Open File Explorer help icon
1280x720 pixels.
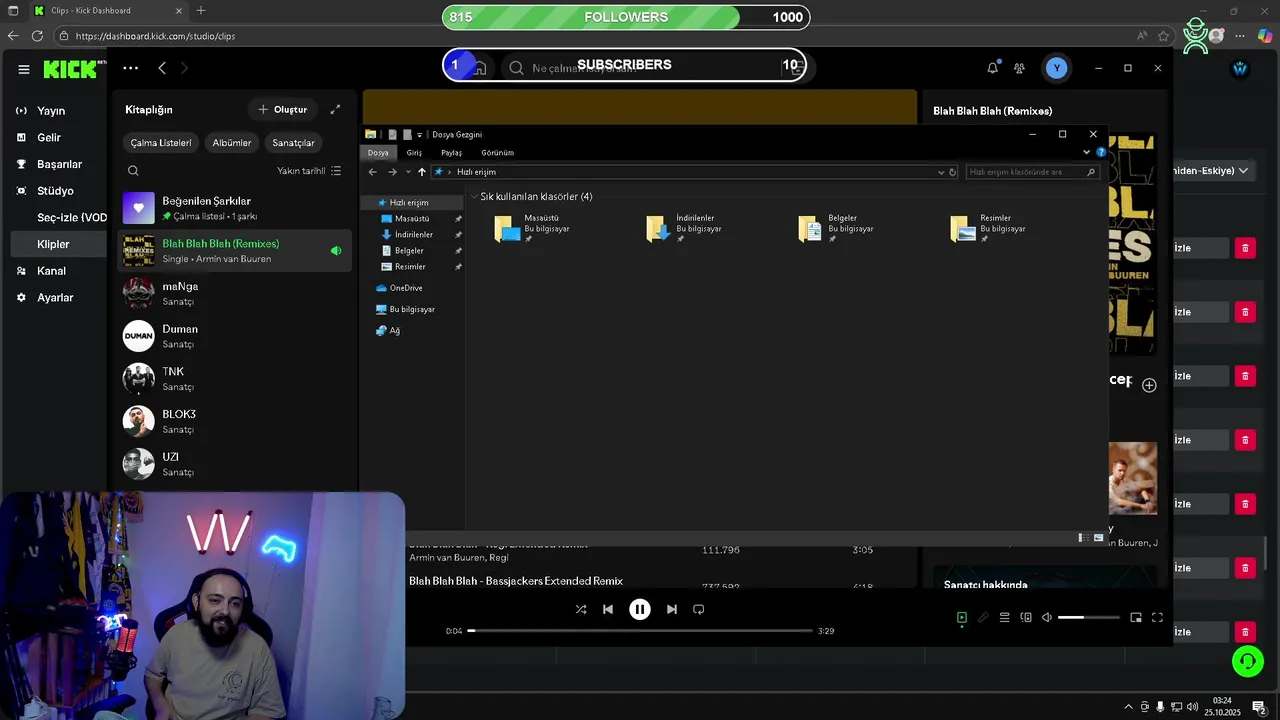coord(1101,152)
